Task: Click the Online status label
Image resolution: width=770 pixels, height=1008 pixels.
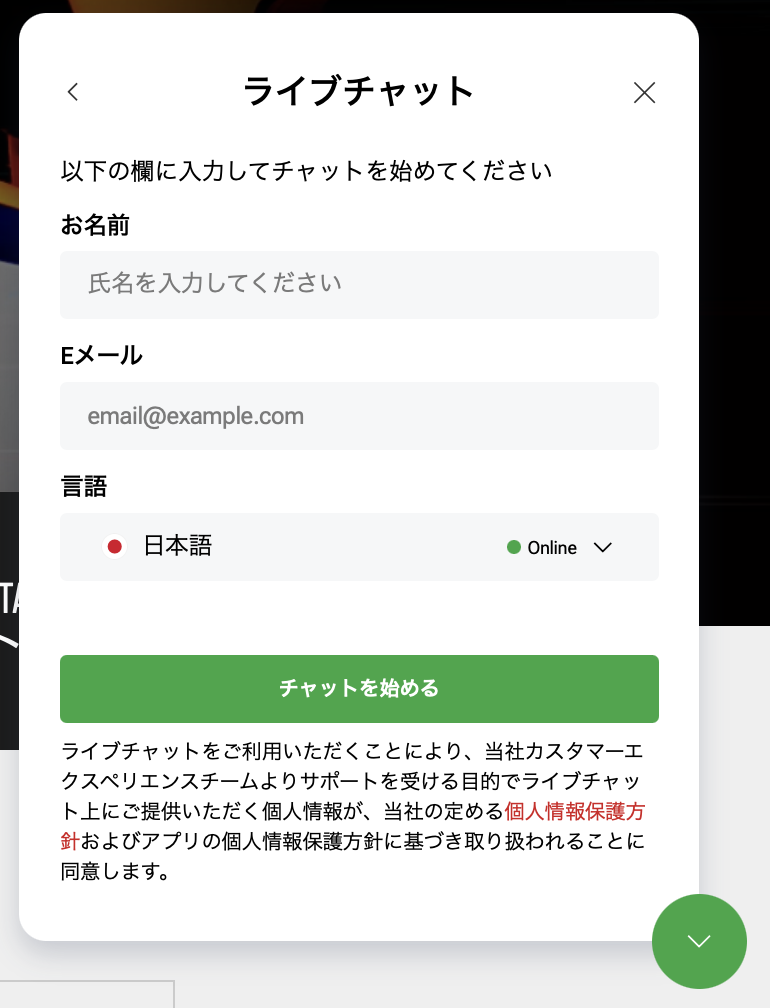Action: [x=551, y=548]
